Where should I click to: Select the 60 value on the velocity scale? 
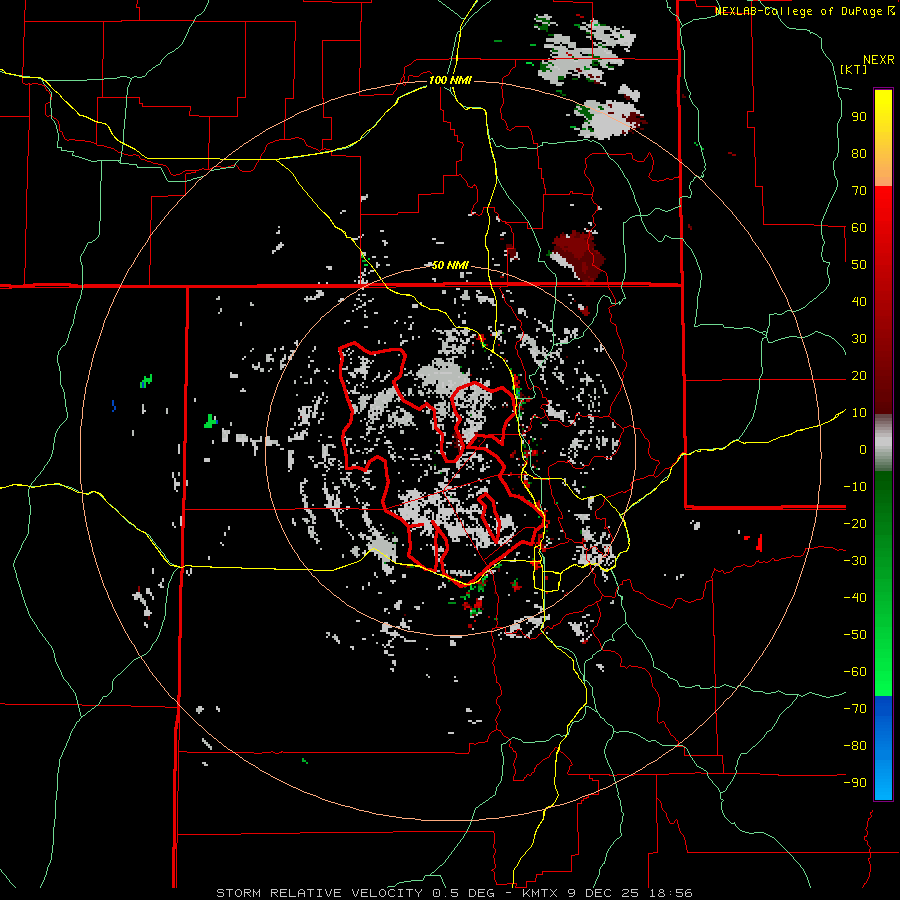(859, 228)
